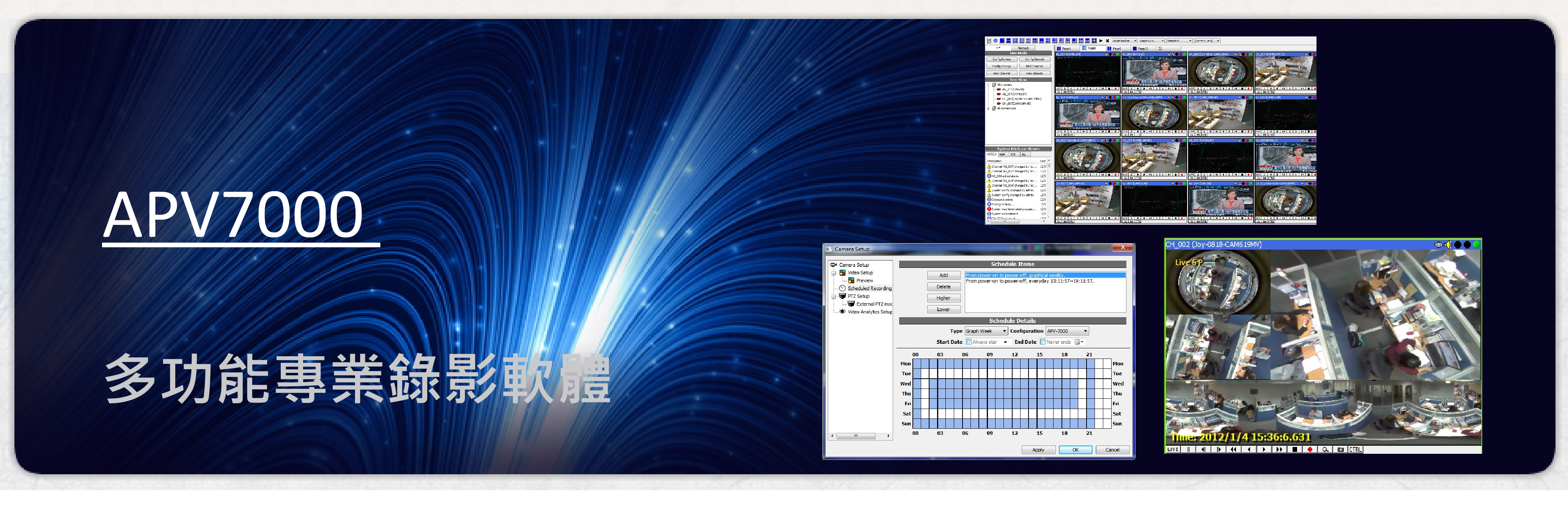The image size is (1568, 516).
Task: Select External PTZ mode tree item
Action: 874,304
